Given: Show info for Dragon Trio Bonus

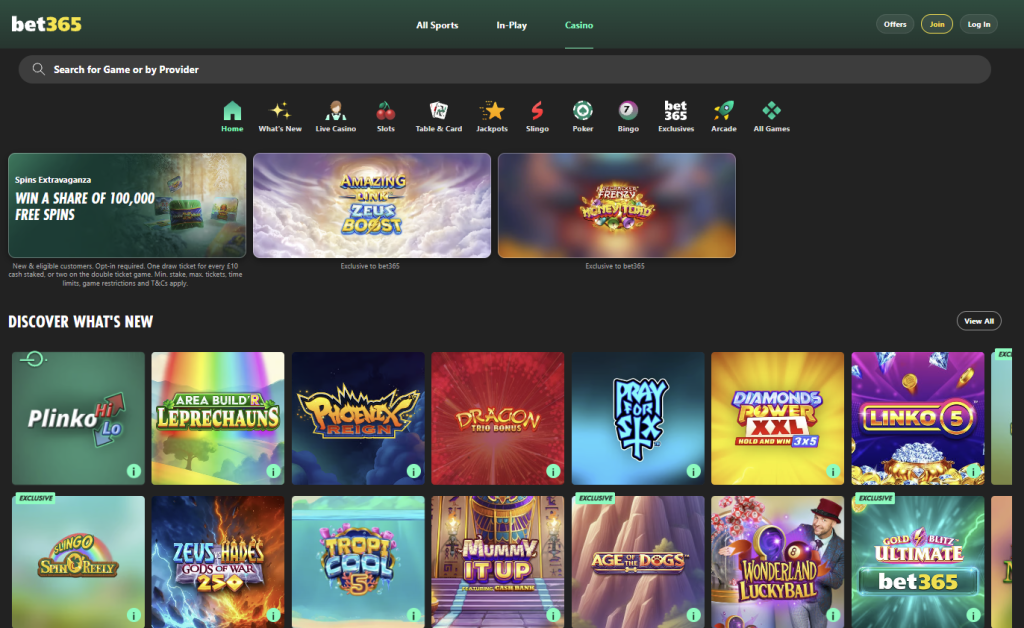Looking at the screenshot, I should point(553,471).
